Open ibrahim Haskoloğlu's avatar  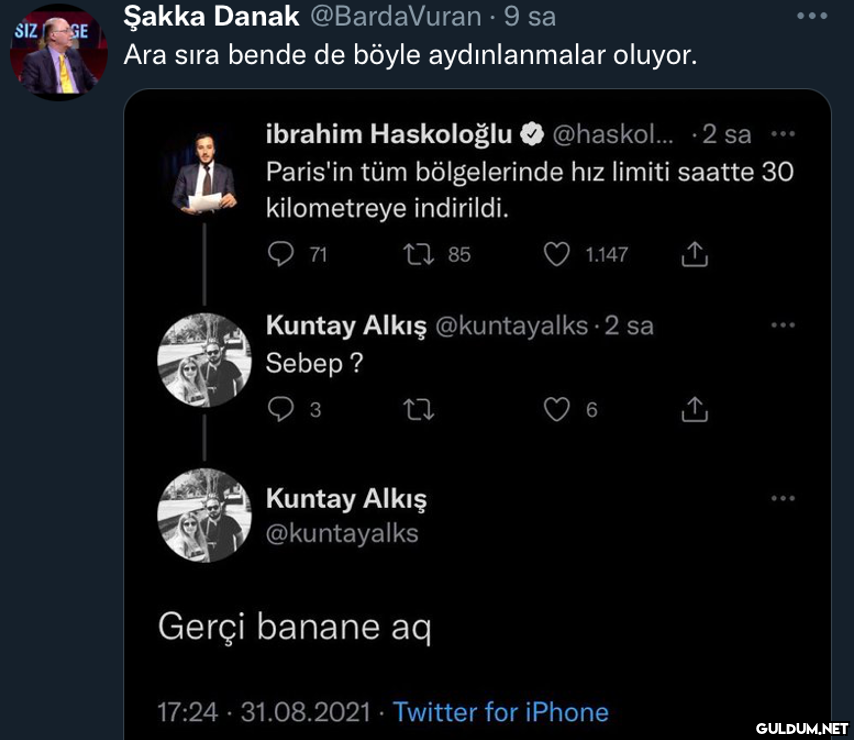[x=205, y=170]
